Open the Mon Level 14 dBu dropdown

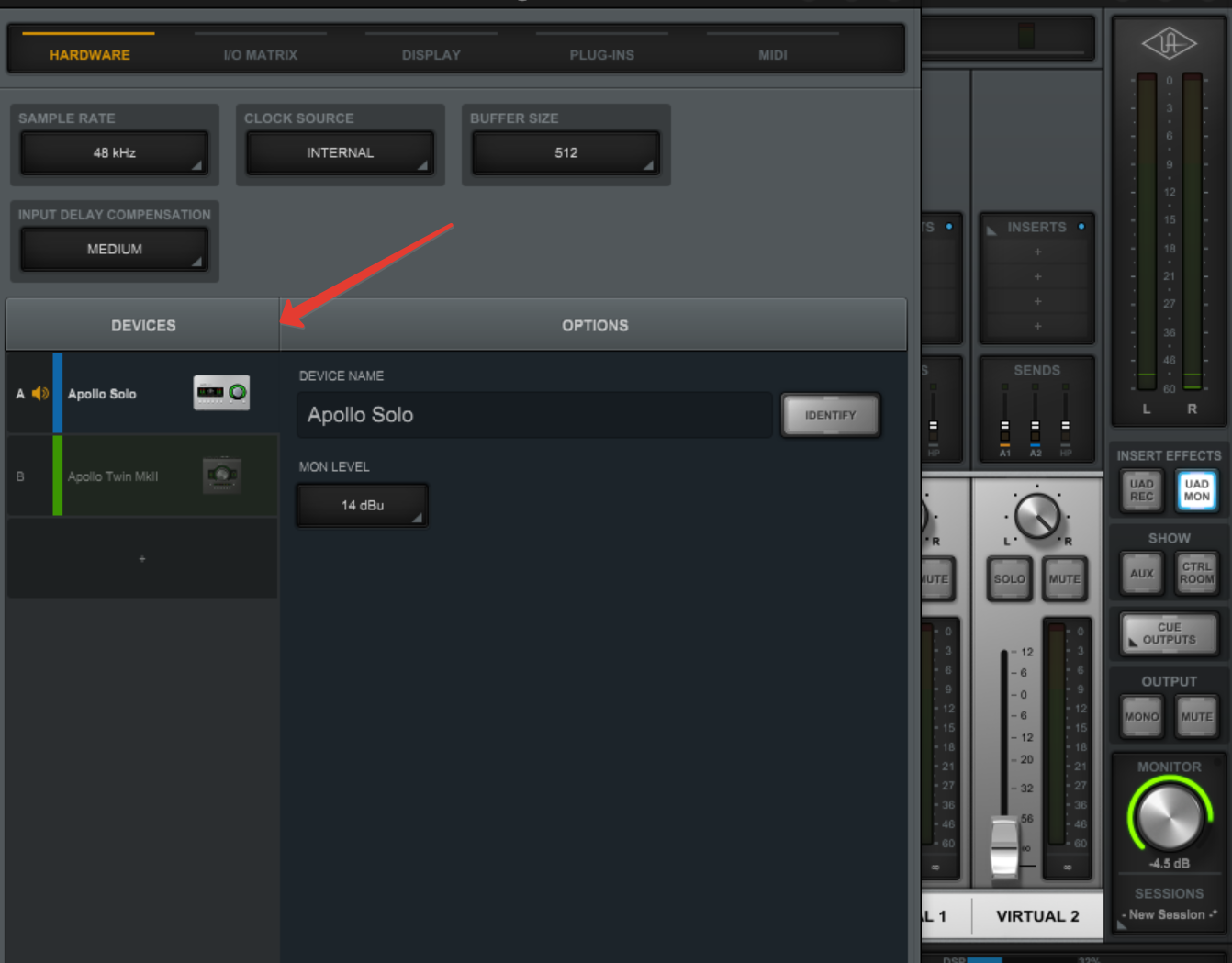coord(363,505)
